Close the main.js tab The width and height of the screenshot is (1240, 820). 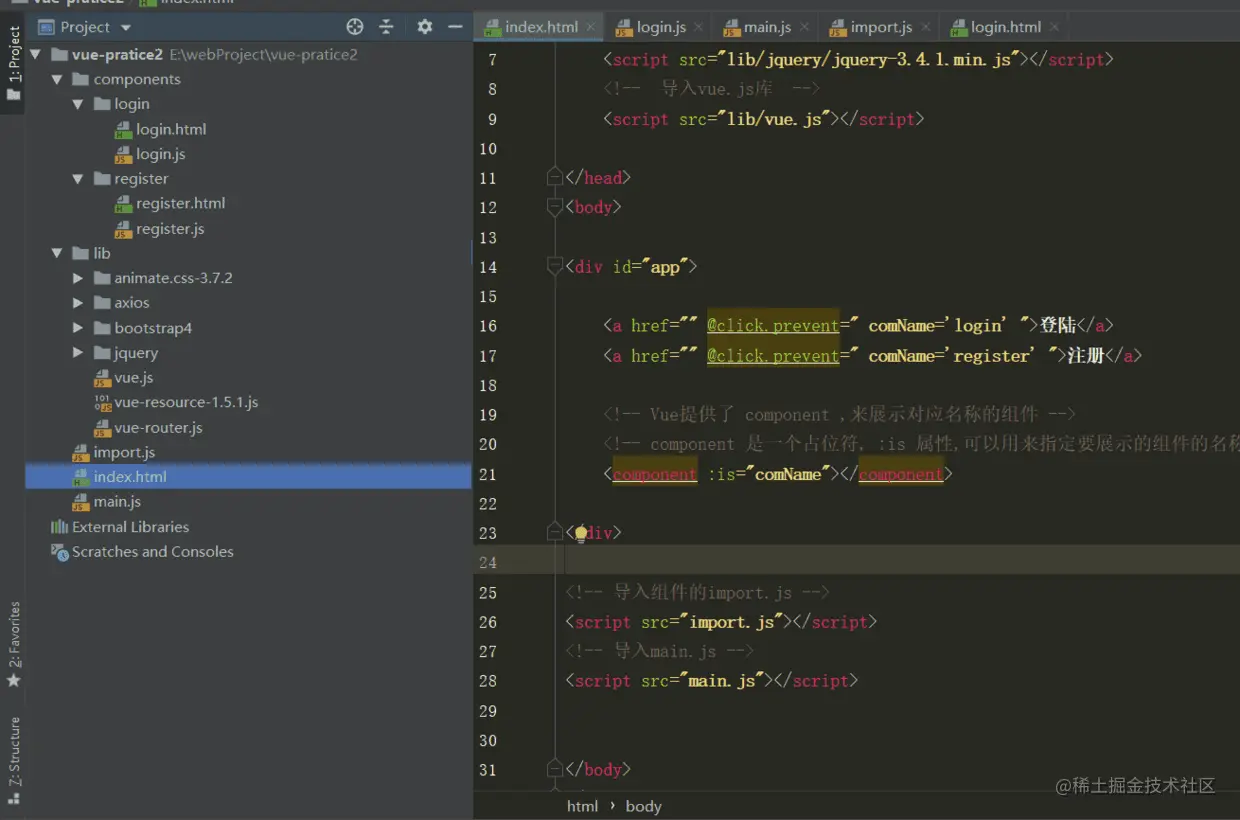803,28
